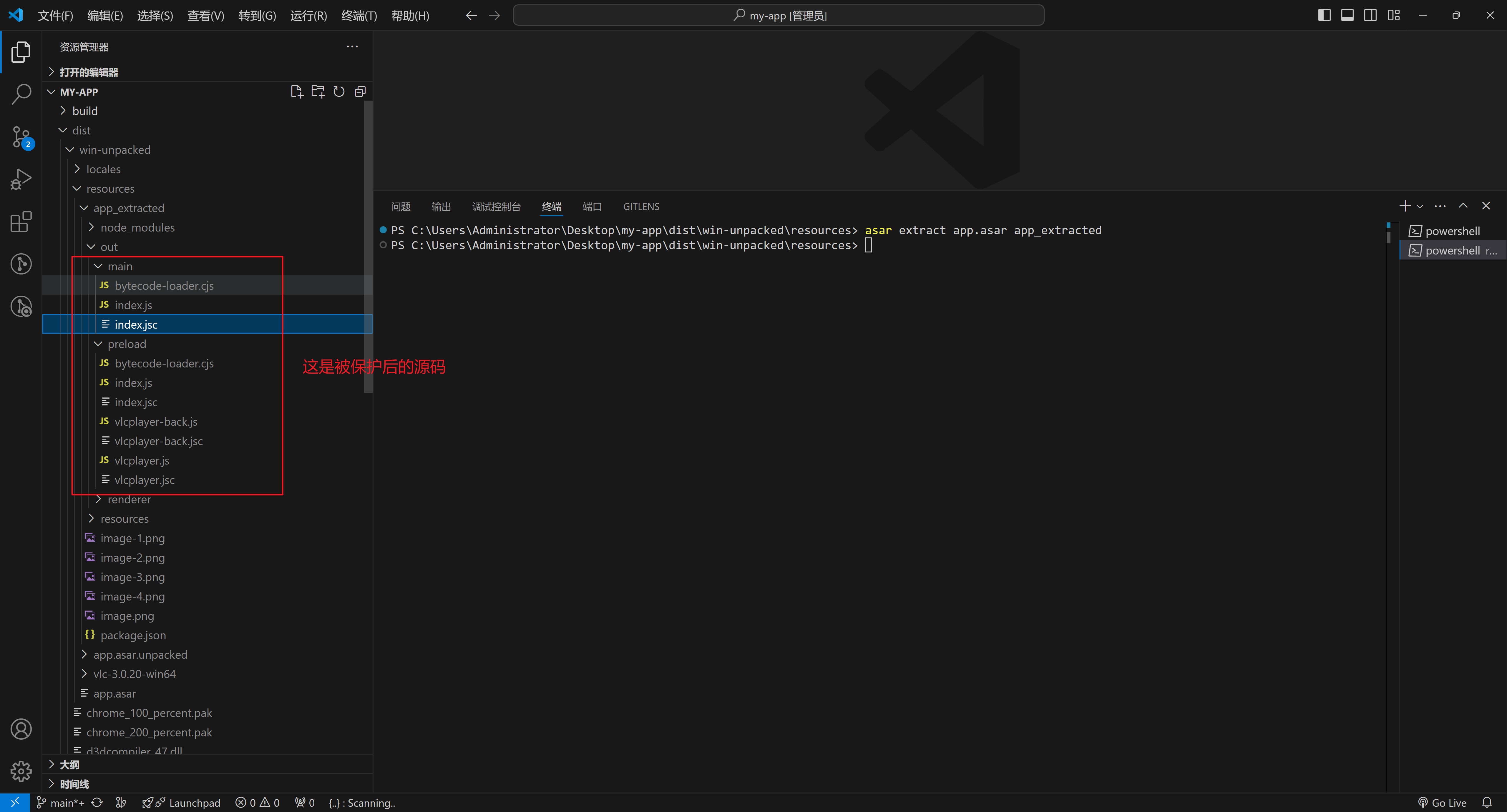Open the Run and Debug view
This screenshot has height=812, width=1507.
coord(21,179)
